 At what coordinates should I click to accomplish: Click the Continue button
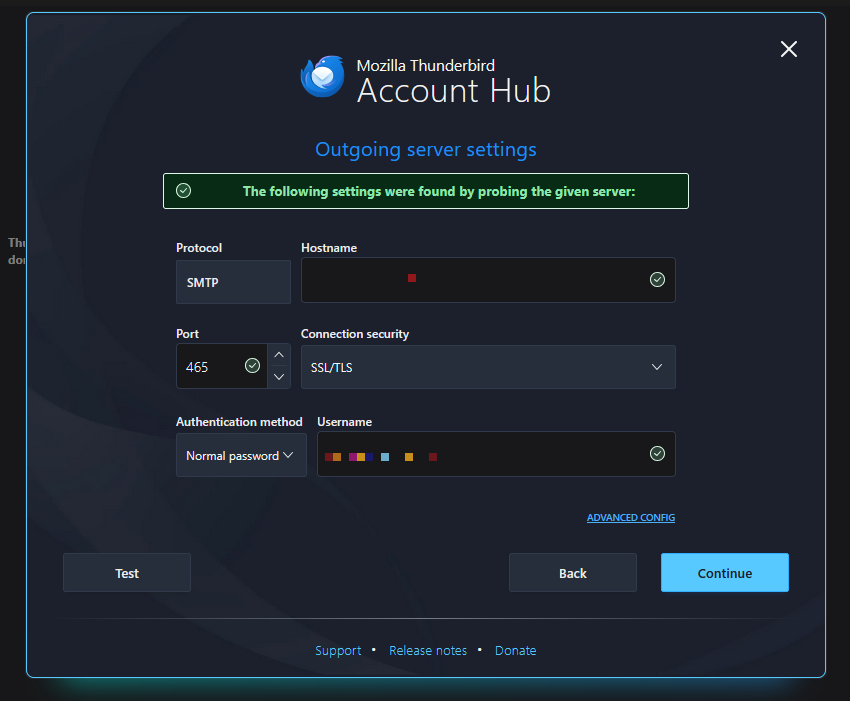pyautogui.click(x=725, y=573)
